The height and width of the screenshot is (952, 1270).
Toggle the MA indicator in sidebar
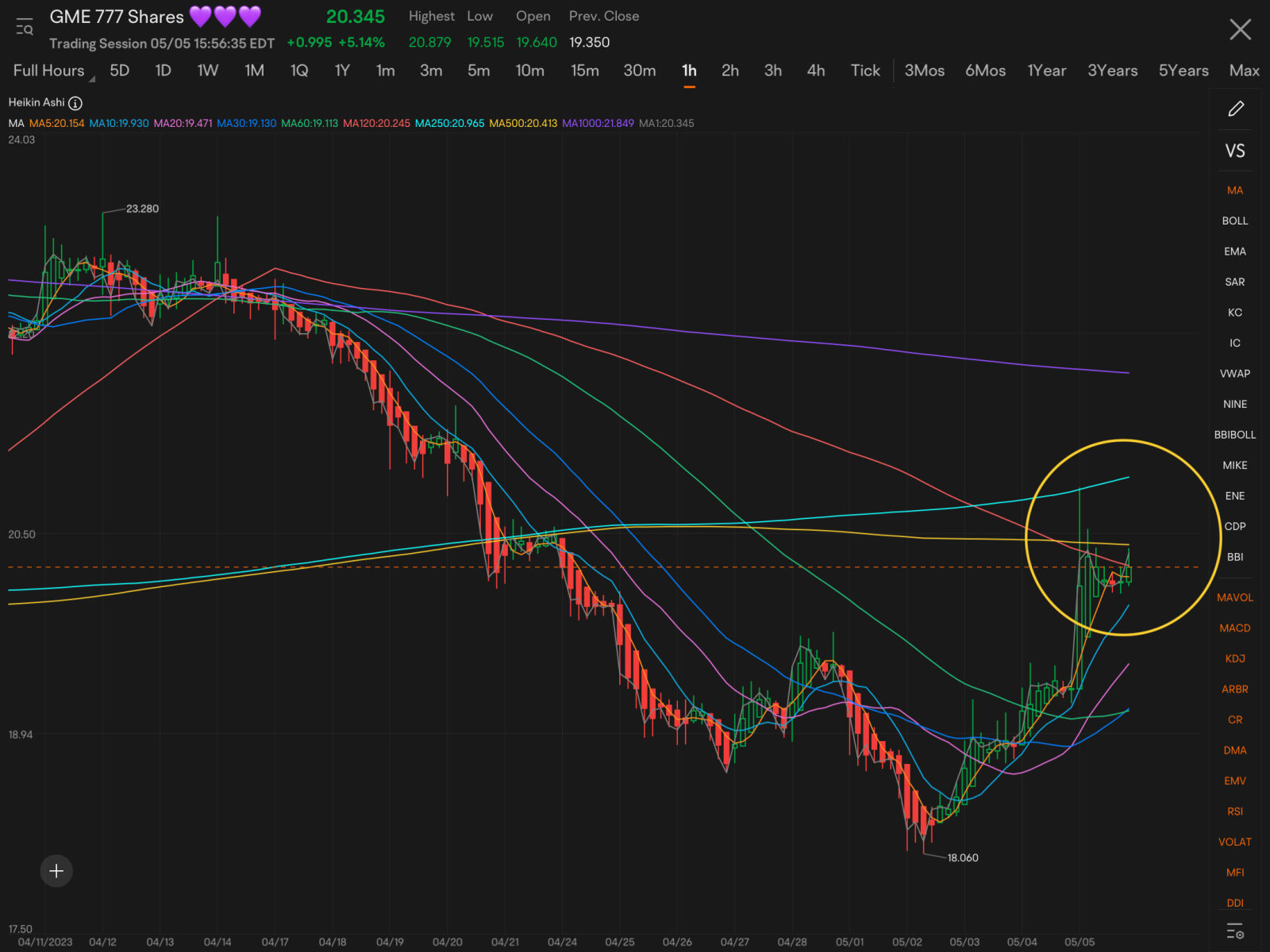tap(1235, 190)
